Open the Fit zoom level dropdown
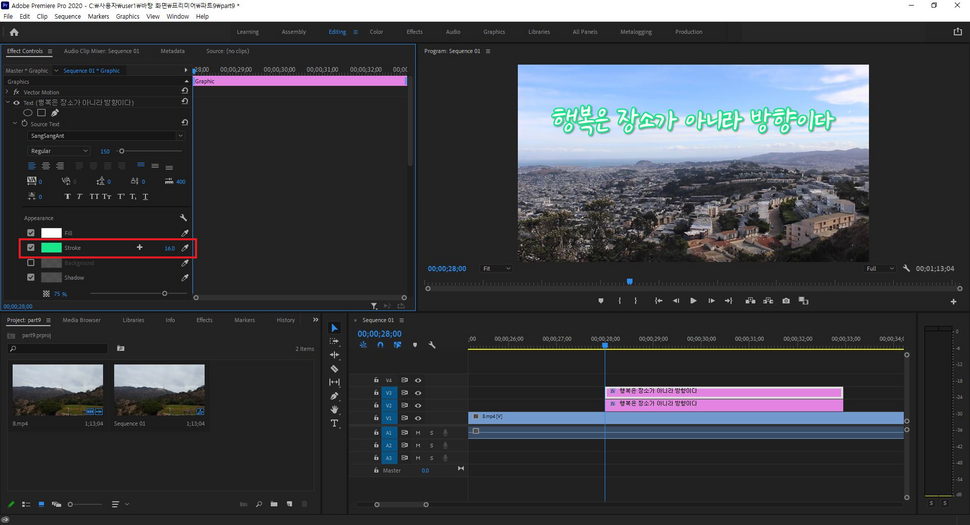Image resolution: width=970 pixels, height=525 pixels. (x=496, y=268)
